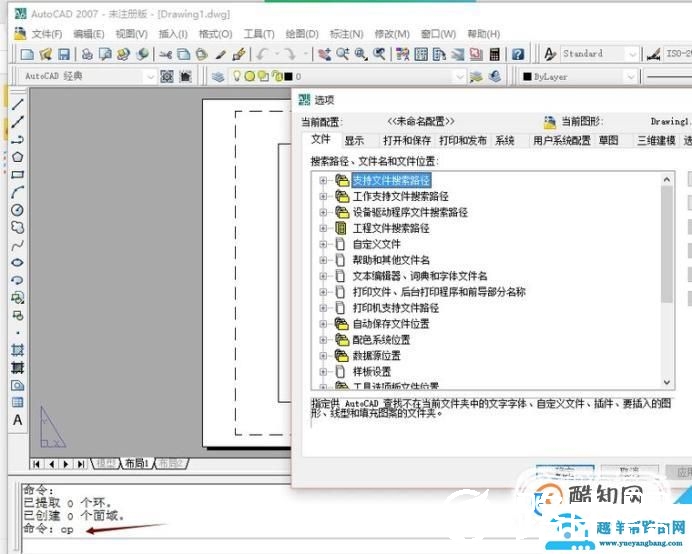Click the layout tabs first-tab arrow
Screen dimensions: 692x554
tap(37, 464)
